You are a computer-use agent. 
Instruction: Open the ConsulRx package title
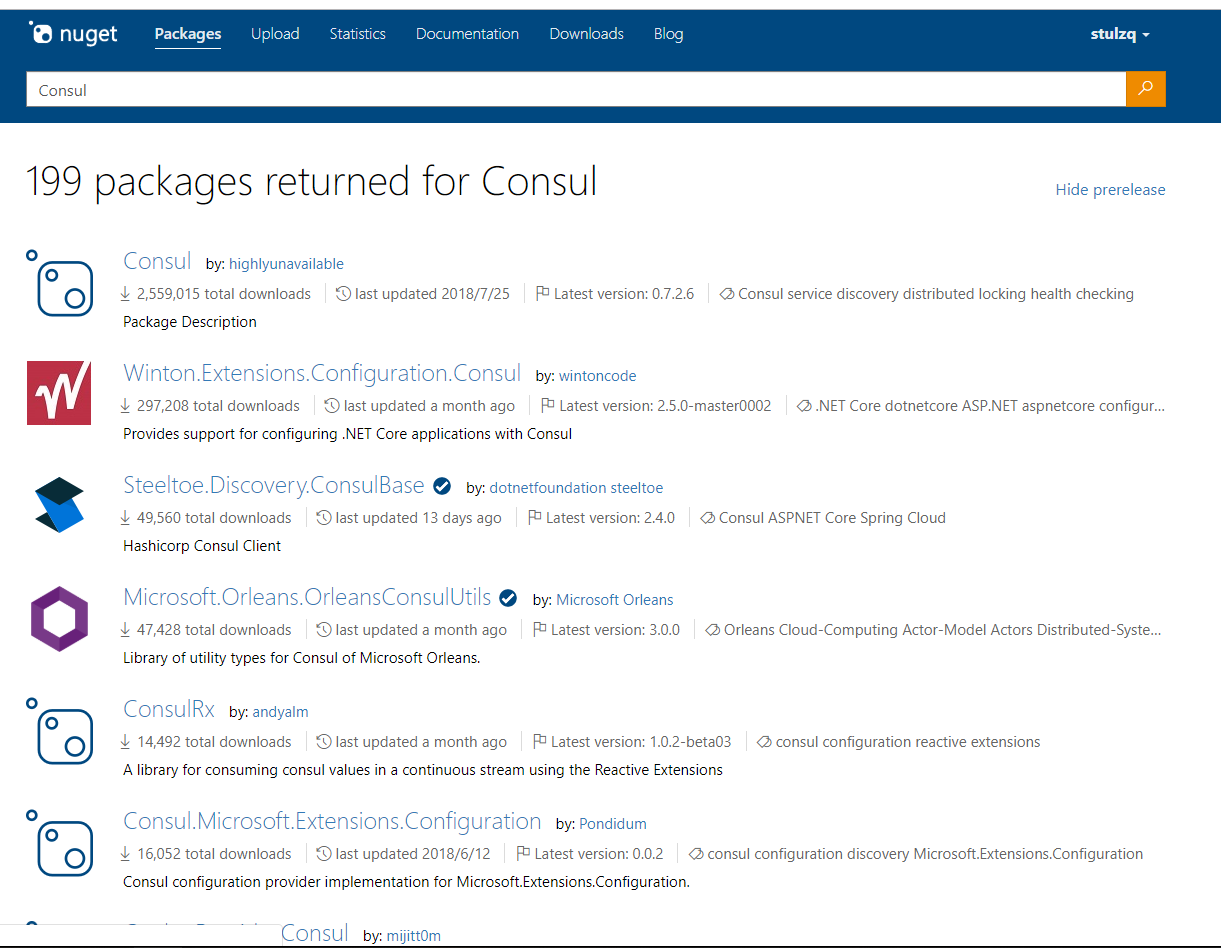pos(169,710)
